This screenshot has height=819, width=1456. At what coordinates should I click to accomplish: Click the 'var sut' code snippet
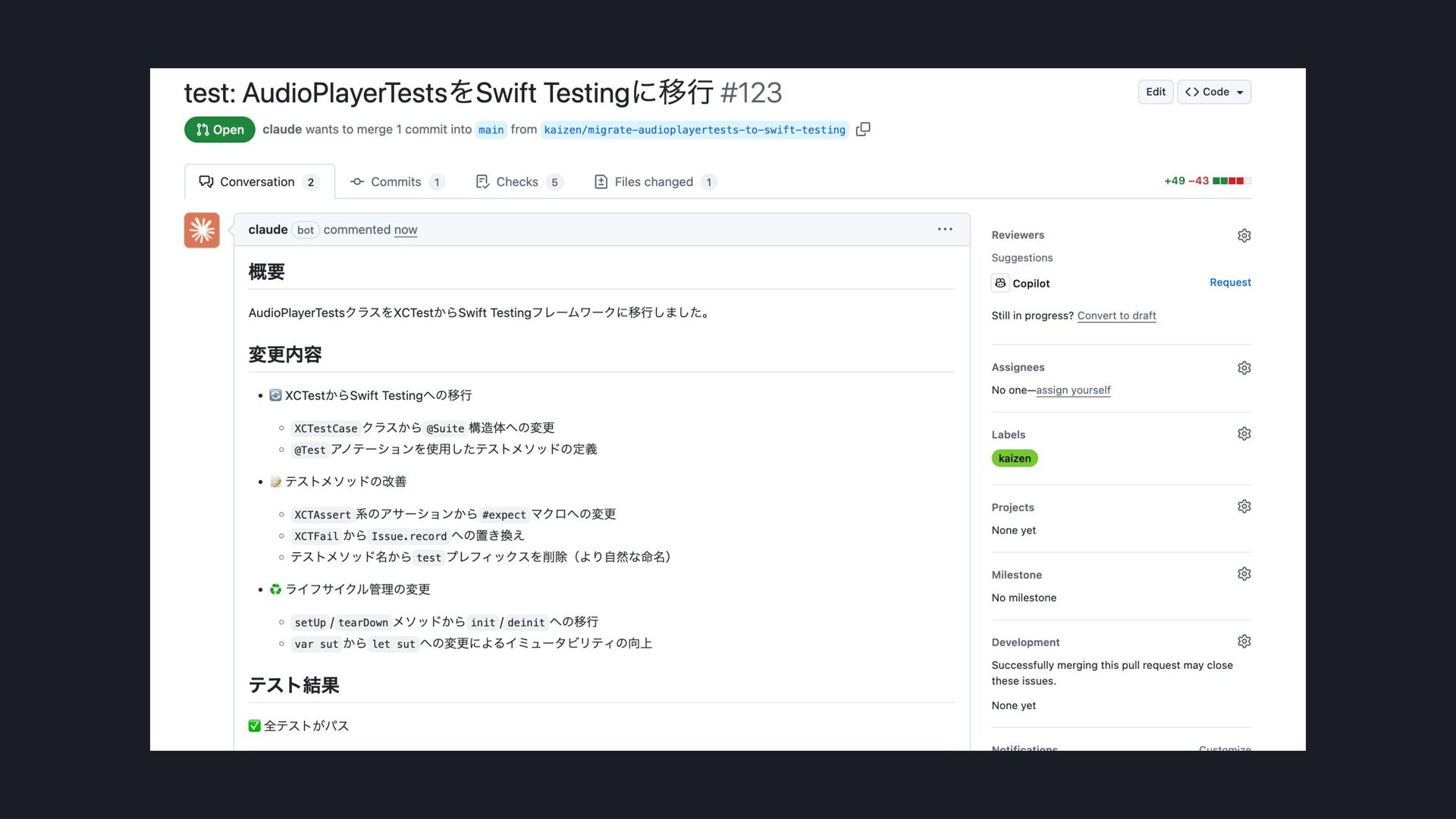[316, 644]
